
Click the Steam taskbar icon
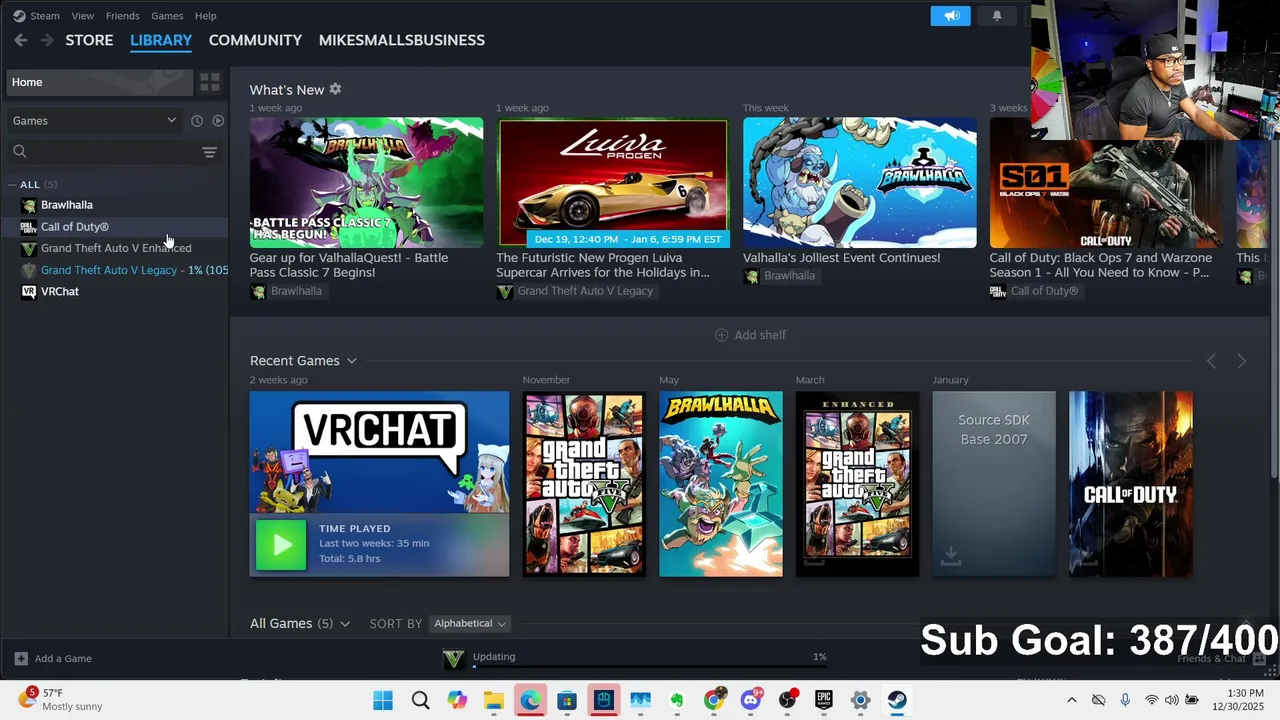point(897,700)
